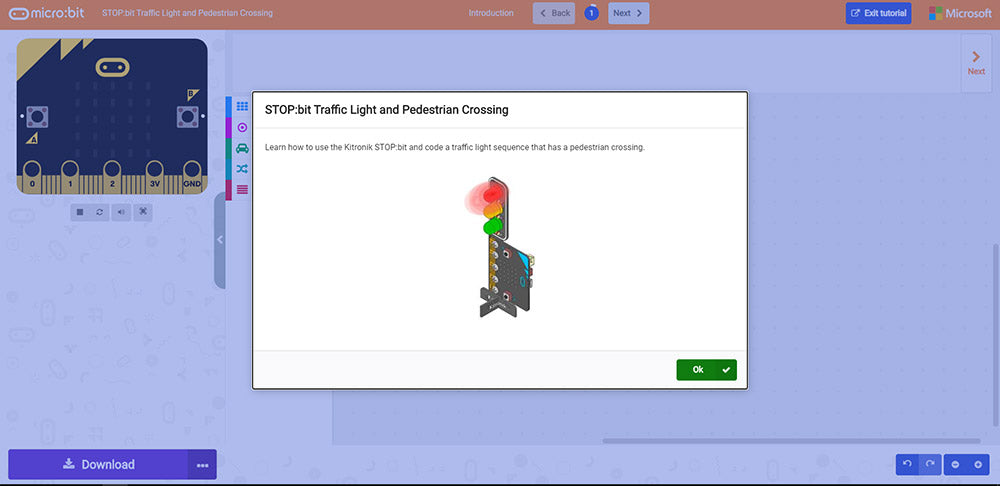Viewport: 1000px width, 486px height.
Task: Click the micro:bit logo
Action: (x=47, y=13)
